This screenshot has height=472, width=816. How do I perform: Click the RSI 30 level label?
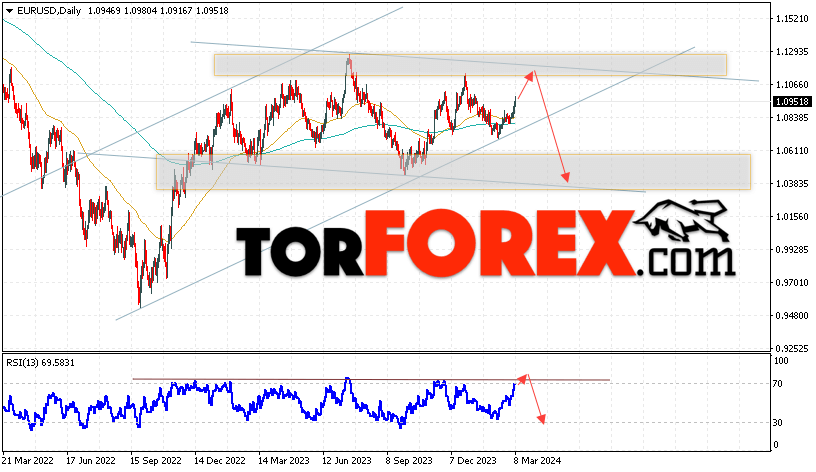coord(777,423)
